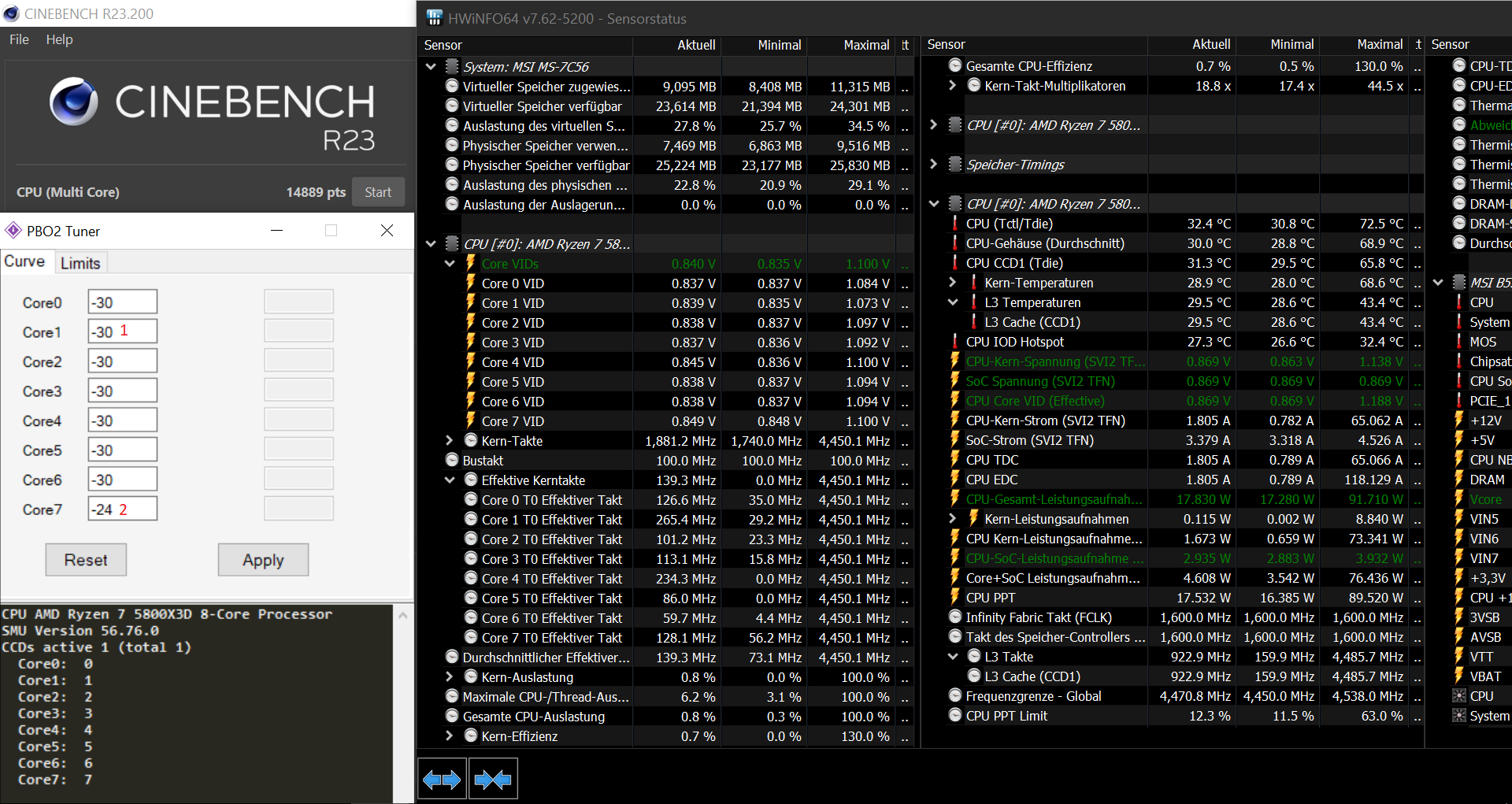Click the icon beside Gesamte CPU-Effizienz
The image size is (1512, 804).
tap(955, 66)
